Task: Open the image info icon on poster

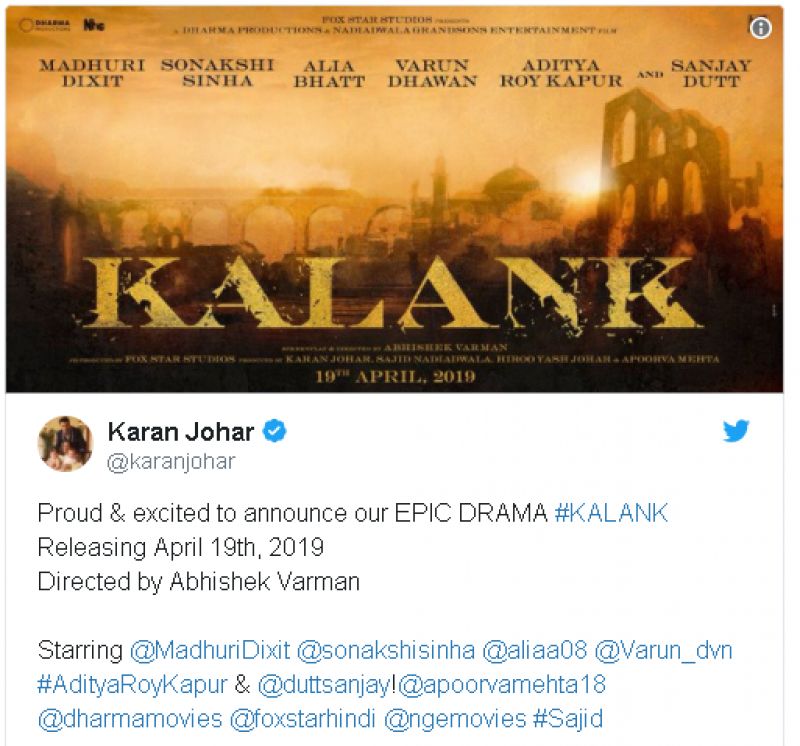Action: pyautogui.click(x=760, y=28)
